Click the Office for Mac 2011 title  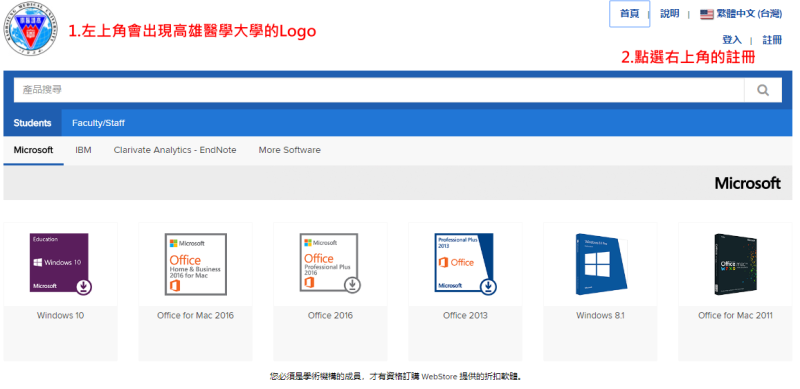tap(735, 315)
